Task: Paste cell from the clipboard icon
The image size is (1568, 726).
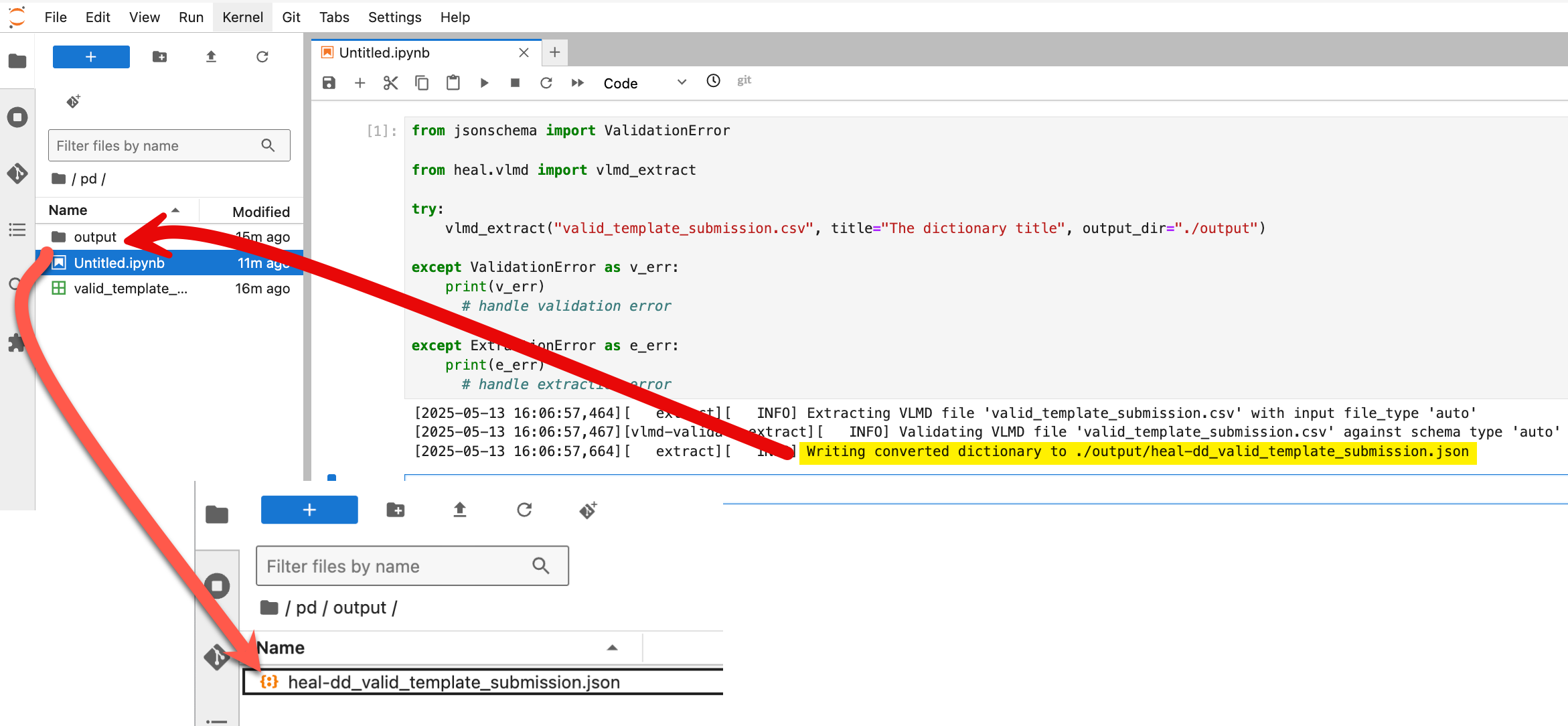Action: pos(453,83)
